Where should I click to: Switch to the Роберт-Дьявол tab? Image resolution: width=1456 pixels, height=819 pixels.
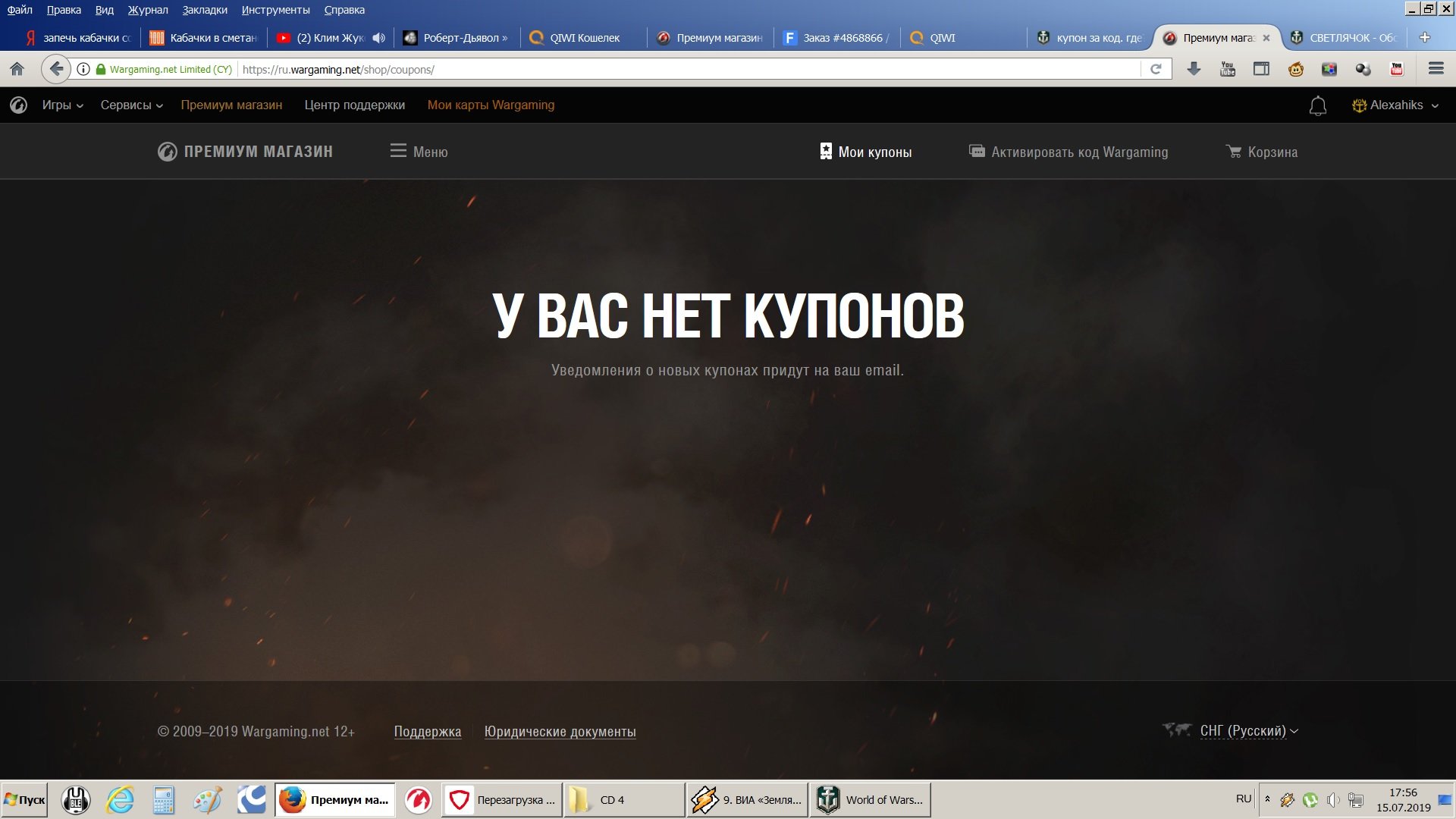tap(457, 38)
